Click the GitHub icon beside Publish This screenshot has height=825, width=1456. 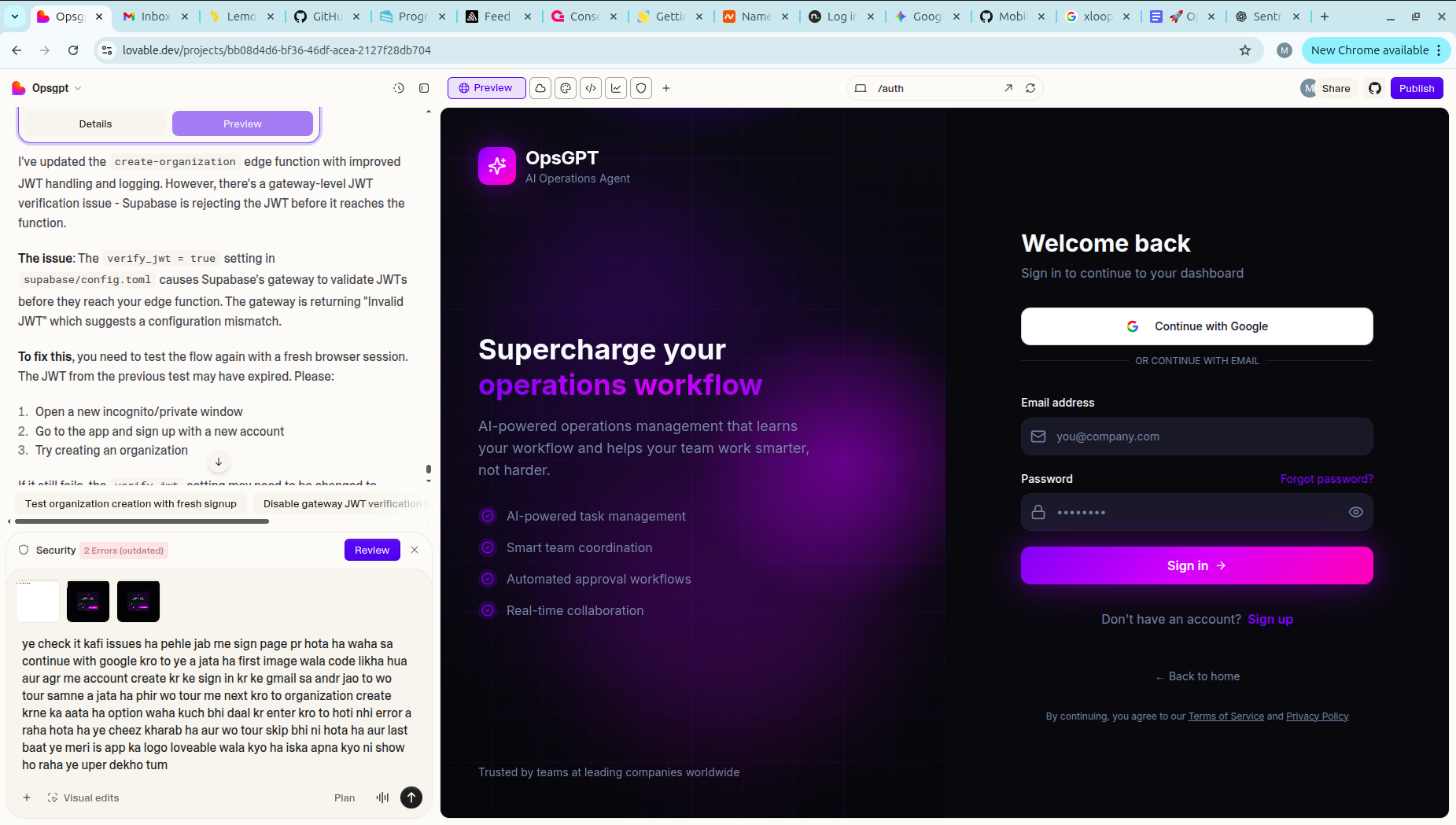tap(1374, 88)
